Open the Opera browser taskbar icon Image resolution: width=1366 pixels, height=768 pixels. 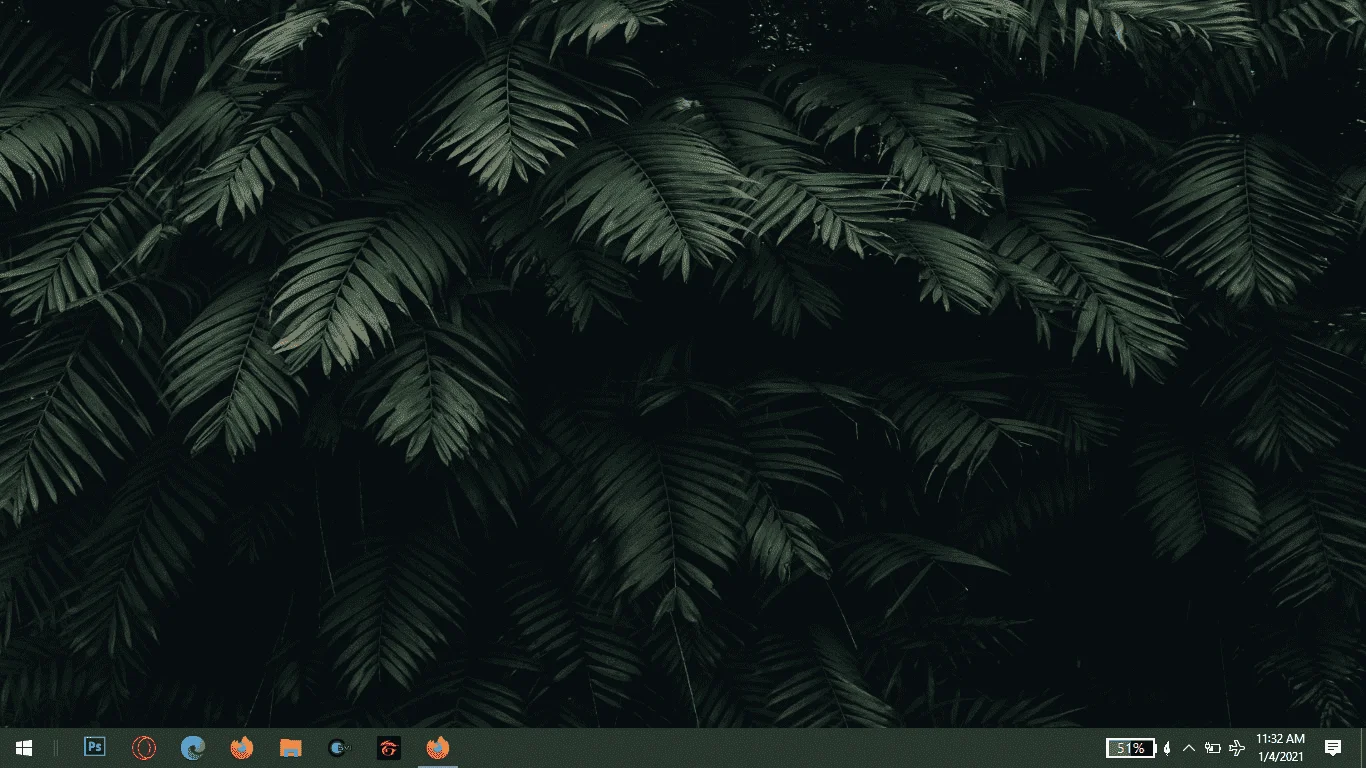click(x=144, y=748)
